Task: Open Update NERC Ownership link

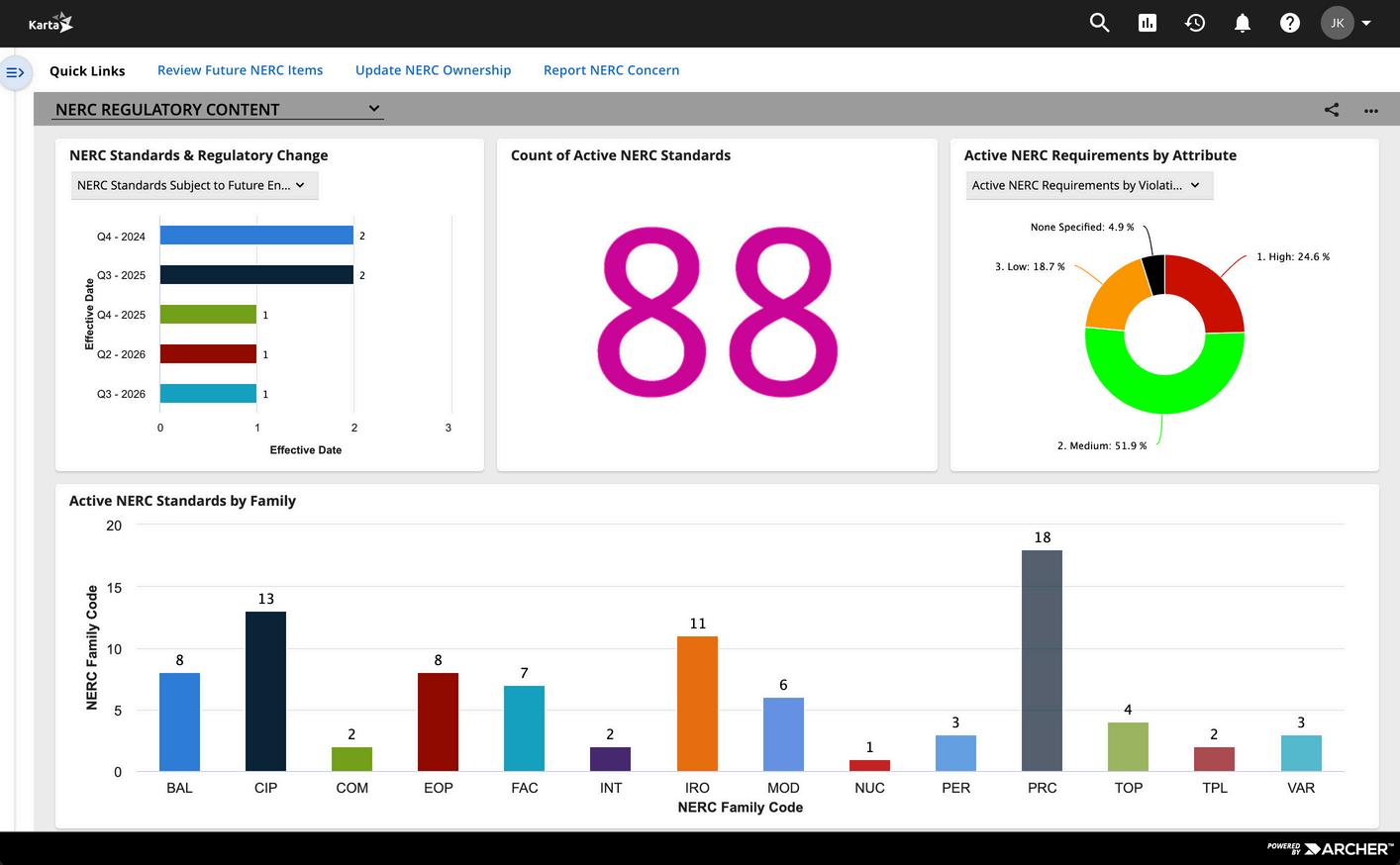Action: point(434,70)
